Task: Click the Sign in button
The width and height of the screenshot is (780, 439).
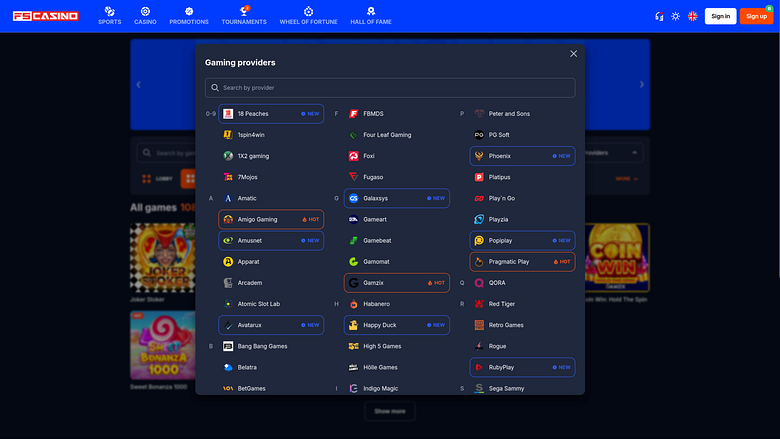Action: [720, 16]
